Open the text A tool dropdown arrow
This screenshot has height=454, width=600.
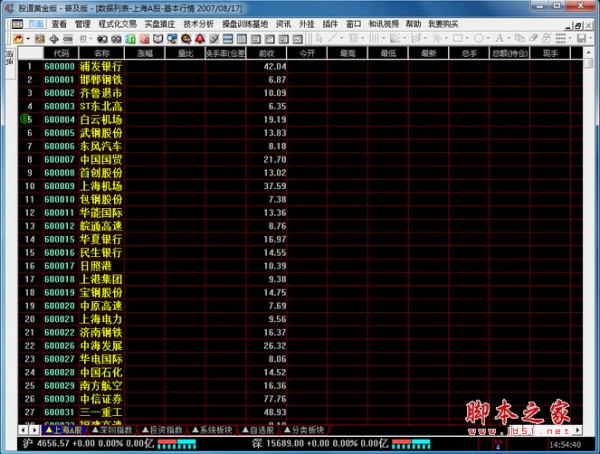point(509,38)
